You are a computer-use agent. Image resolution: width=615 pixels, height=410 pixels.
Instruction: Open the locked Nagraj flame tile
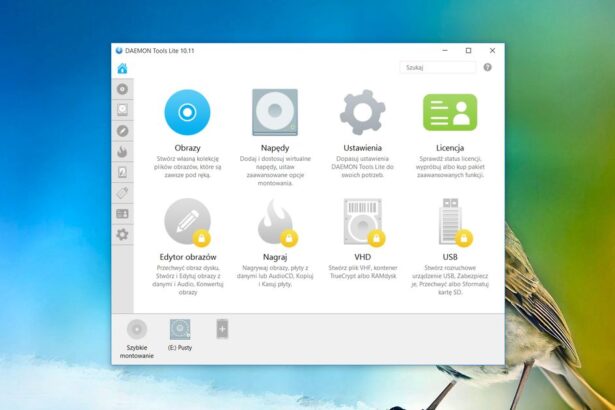tap(277, 223)
